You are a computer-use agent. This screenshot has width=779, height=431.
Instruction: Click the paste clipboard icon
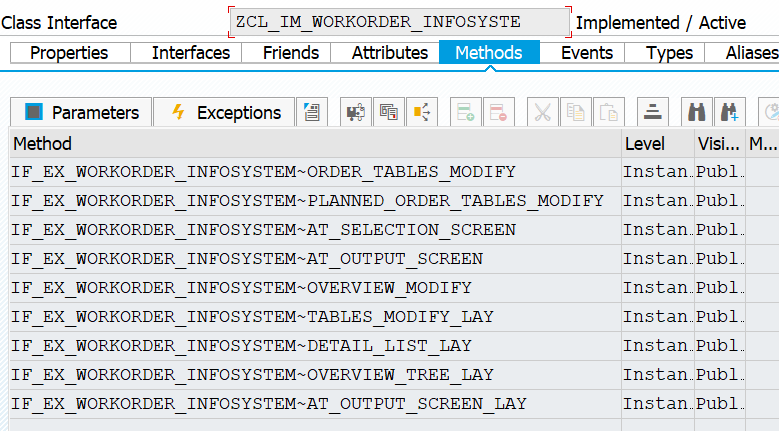click(x=609, y=112)
